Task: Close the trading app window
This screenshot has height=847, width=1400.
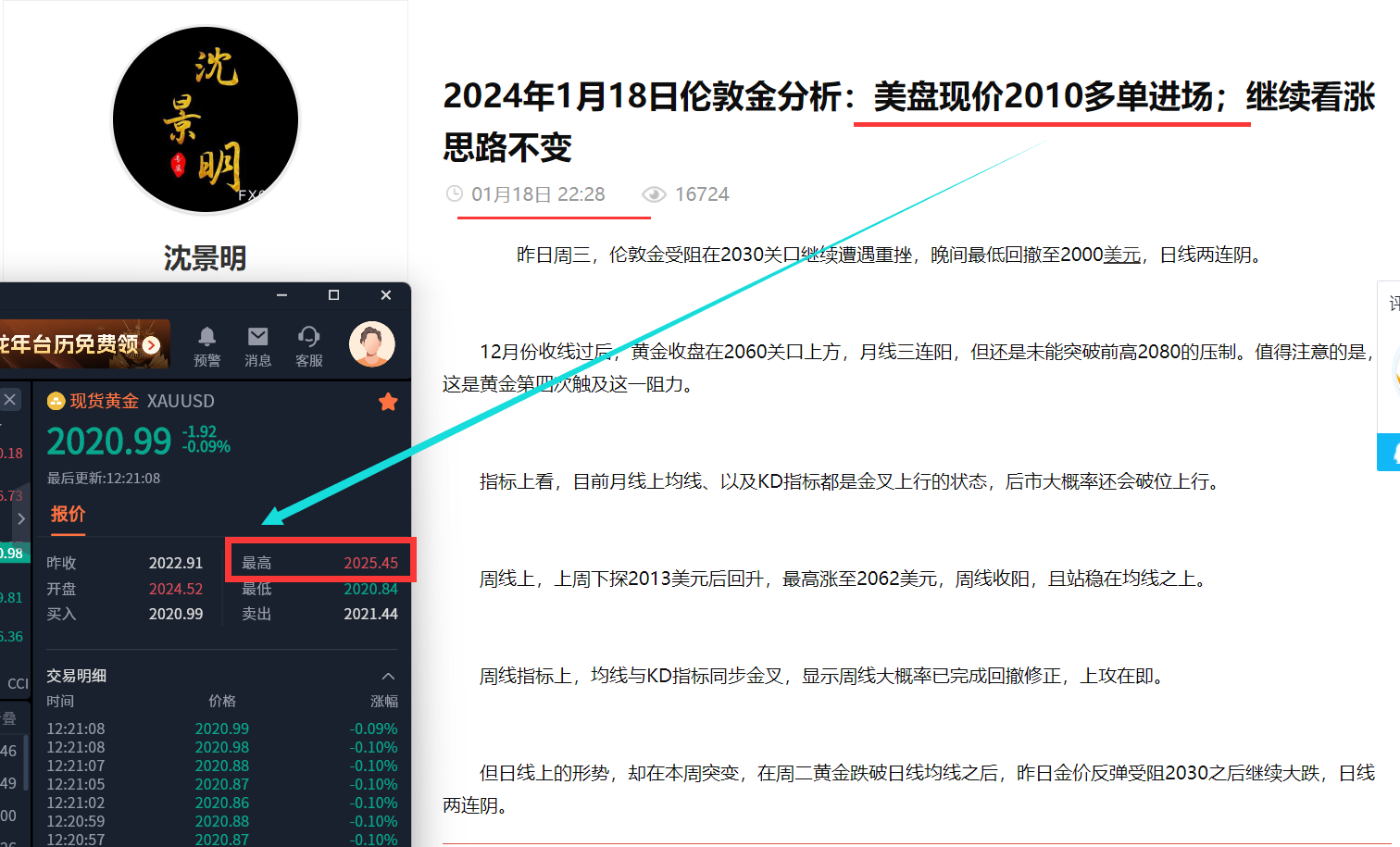Action: point(386,295)
